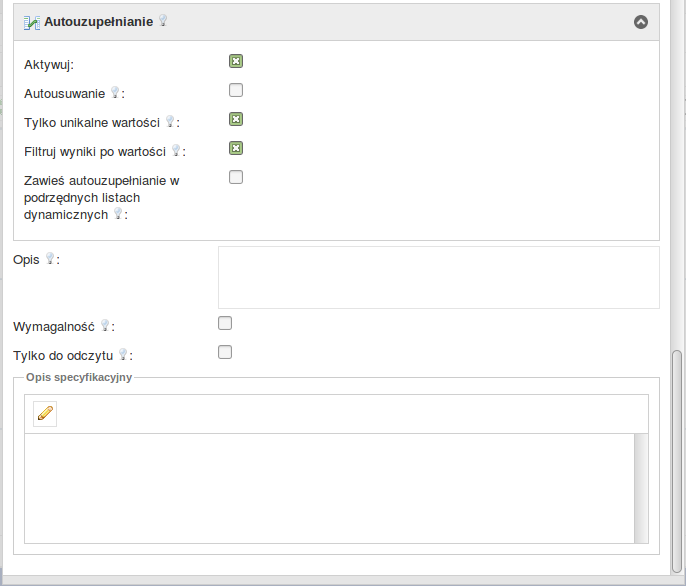This screenshot has width=686, height=586.
Task: Click the hint bulb beside Autousuwanie
Action: pyautogui.click(x=114, y=93)
